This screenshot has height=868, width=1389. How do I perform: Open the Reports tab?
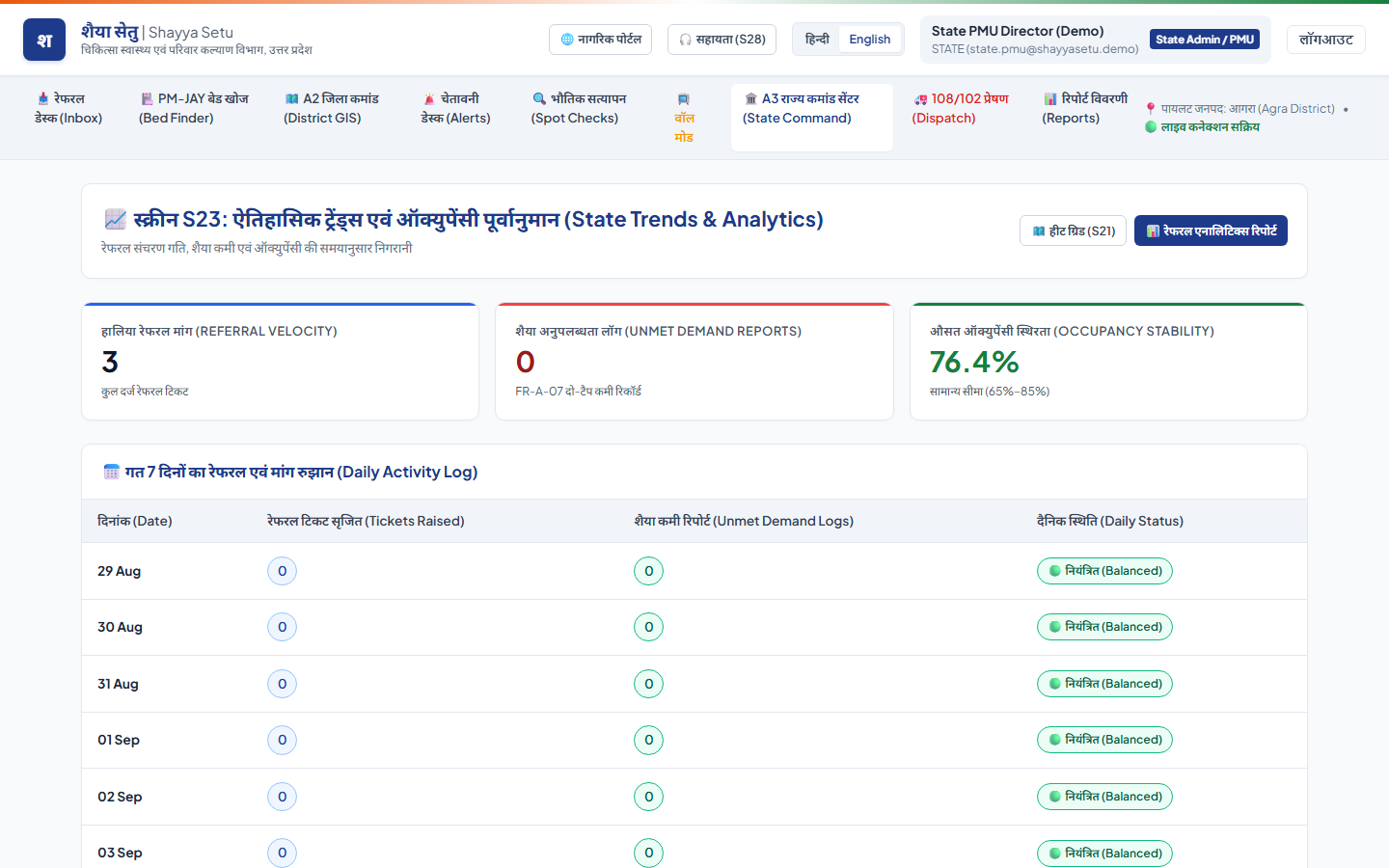tap(1084, 108)
